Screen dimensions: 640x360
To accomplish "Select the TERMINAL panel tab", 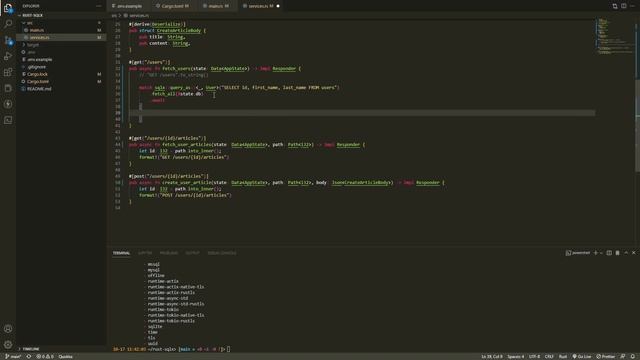I will [x=121, y=253].
